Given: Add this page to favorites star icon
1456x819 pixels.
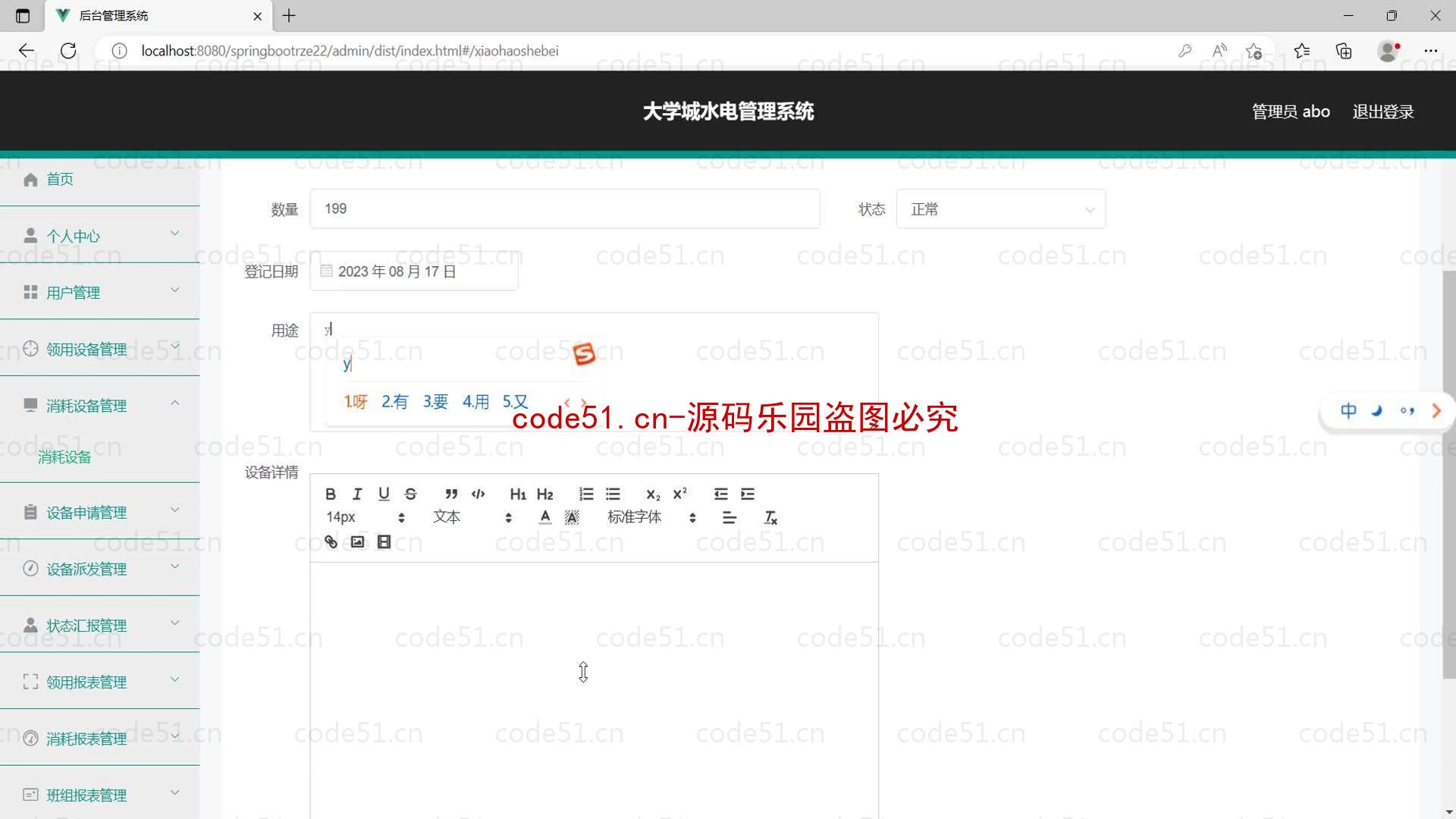Looking at the screenshot, I should [1254, 51].
